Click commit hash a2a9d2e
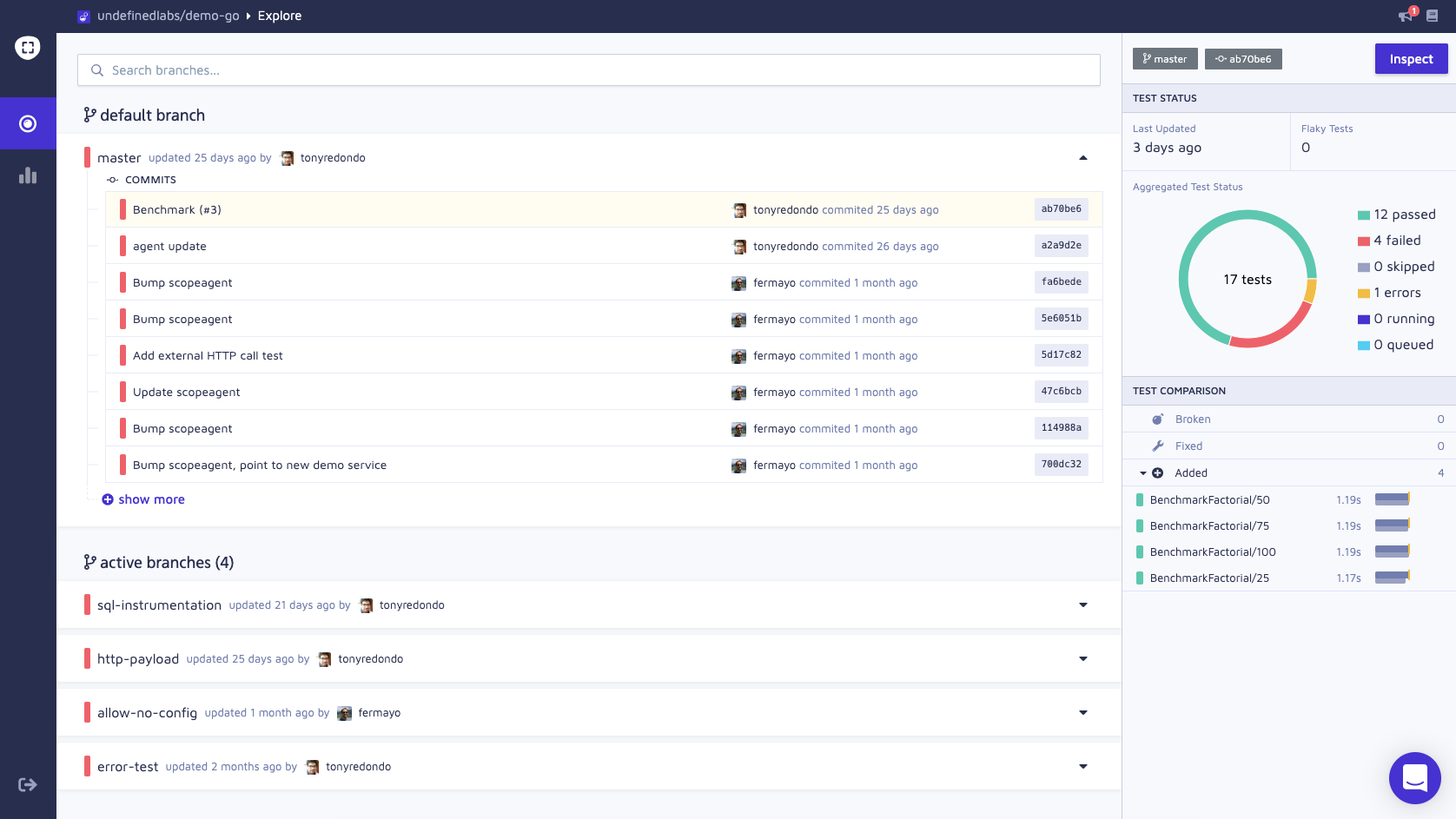1456x819 pixels. point(1062,246)
